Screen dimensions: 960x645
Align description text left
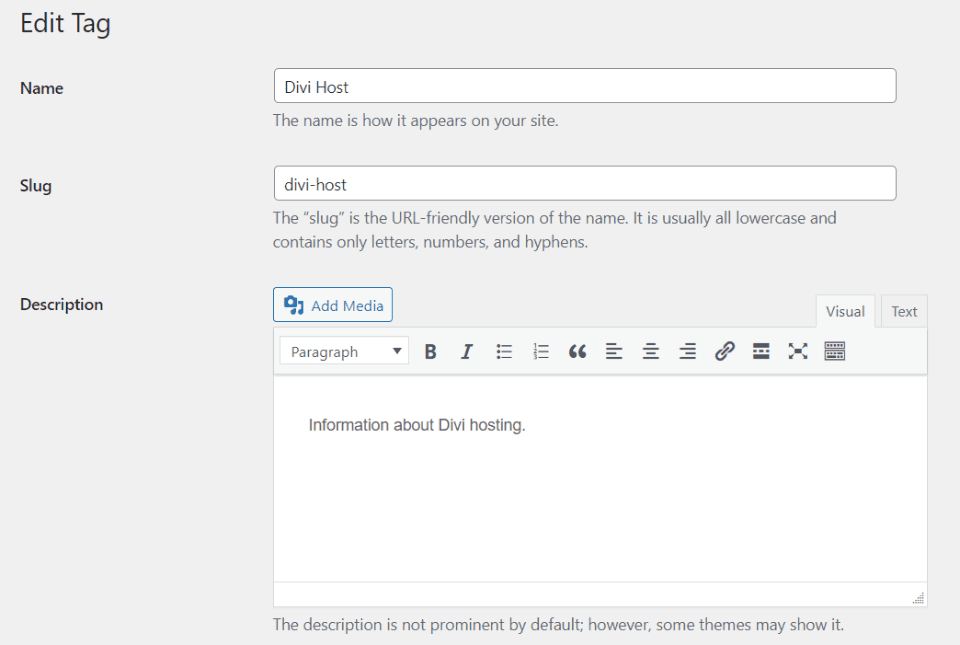[x=614, y=351]
